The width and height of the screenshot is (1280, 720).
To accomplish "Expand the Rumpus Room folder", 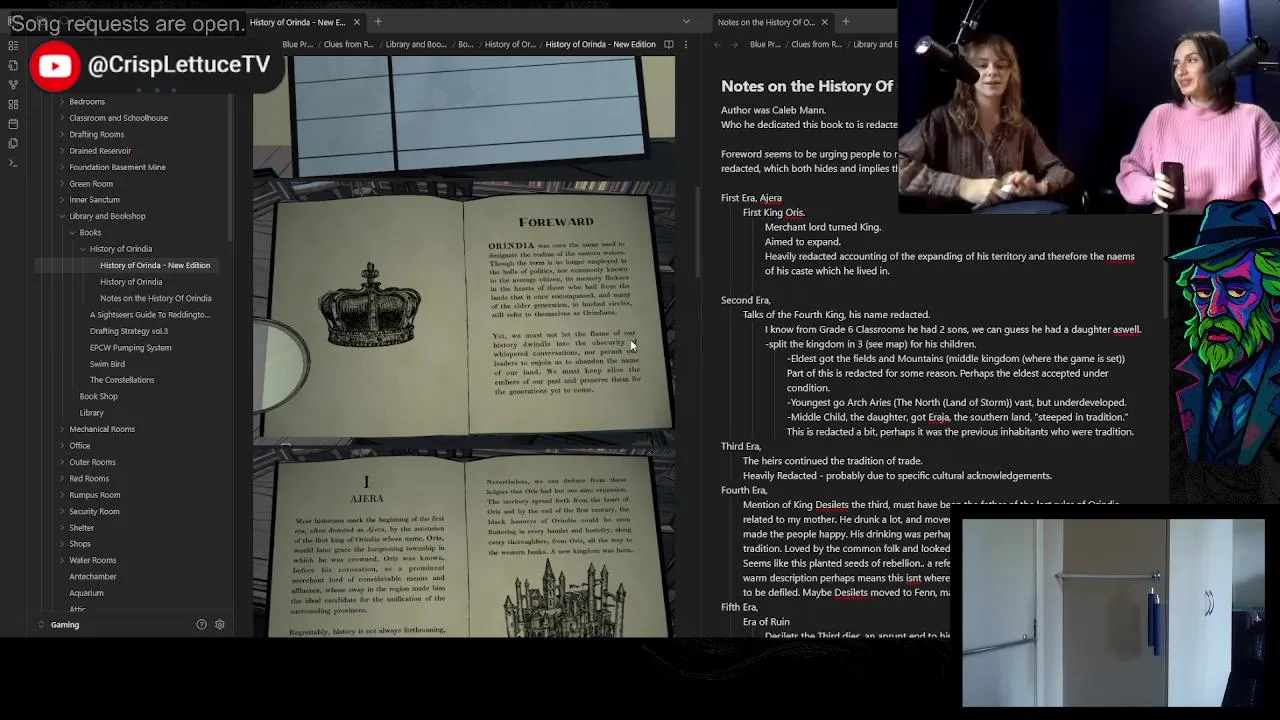I will (x=62, y=495).
